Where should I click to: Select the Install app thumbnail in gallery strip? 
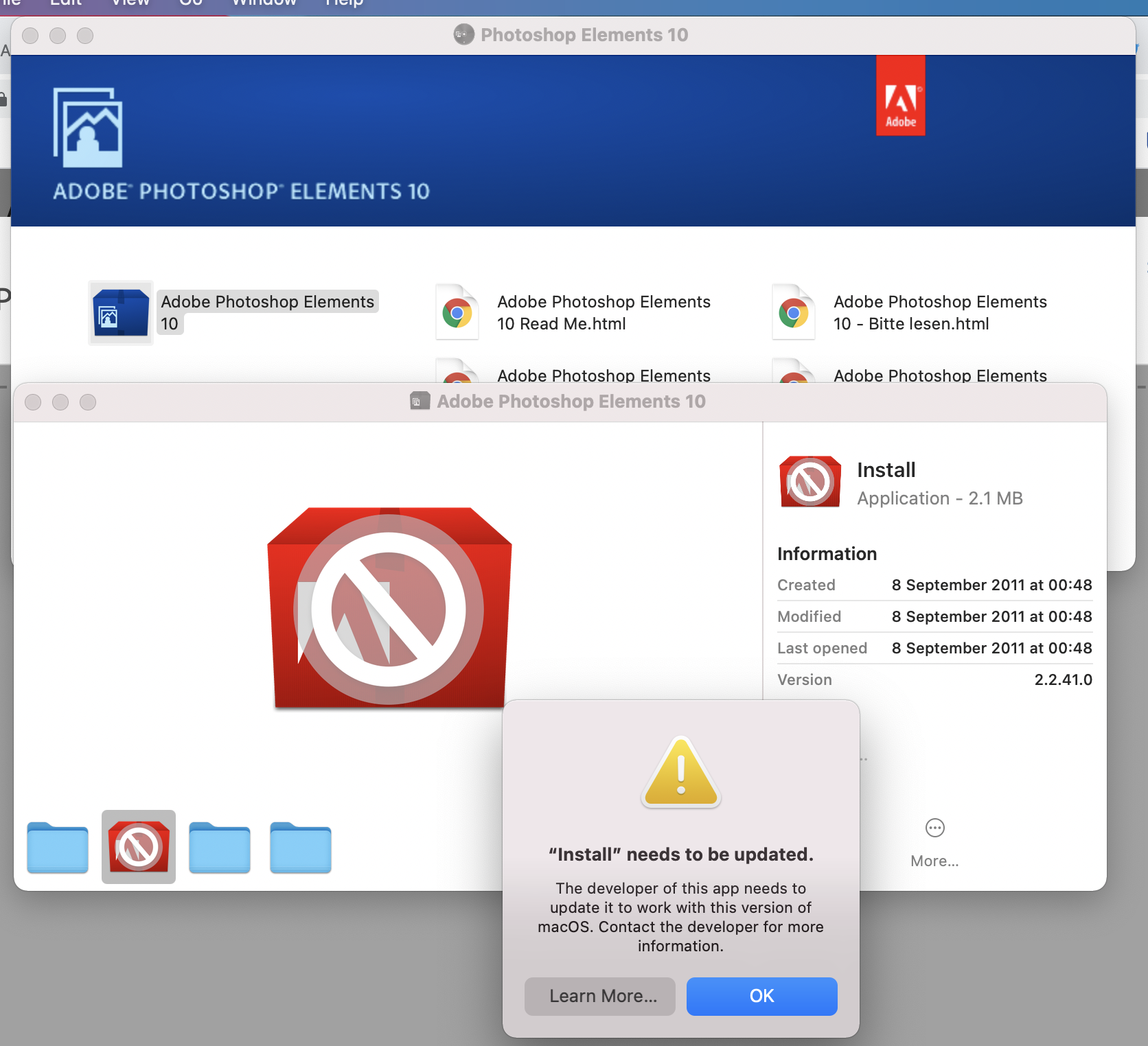point(139,846)
